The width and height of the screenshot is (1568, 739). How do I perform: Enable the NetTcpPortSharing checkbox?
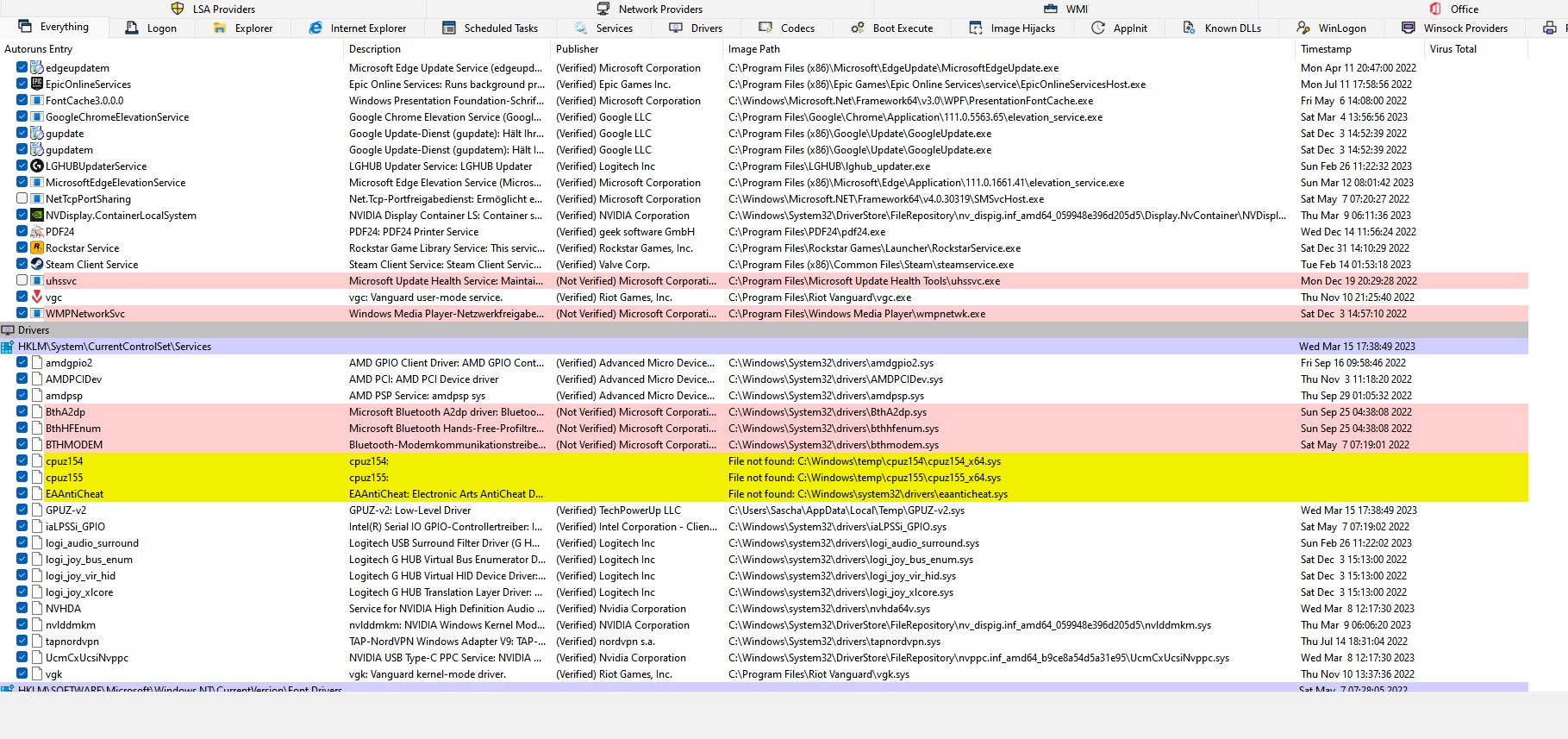(22, 198)
